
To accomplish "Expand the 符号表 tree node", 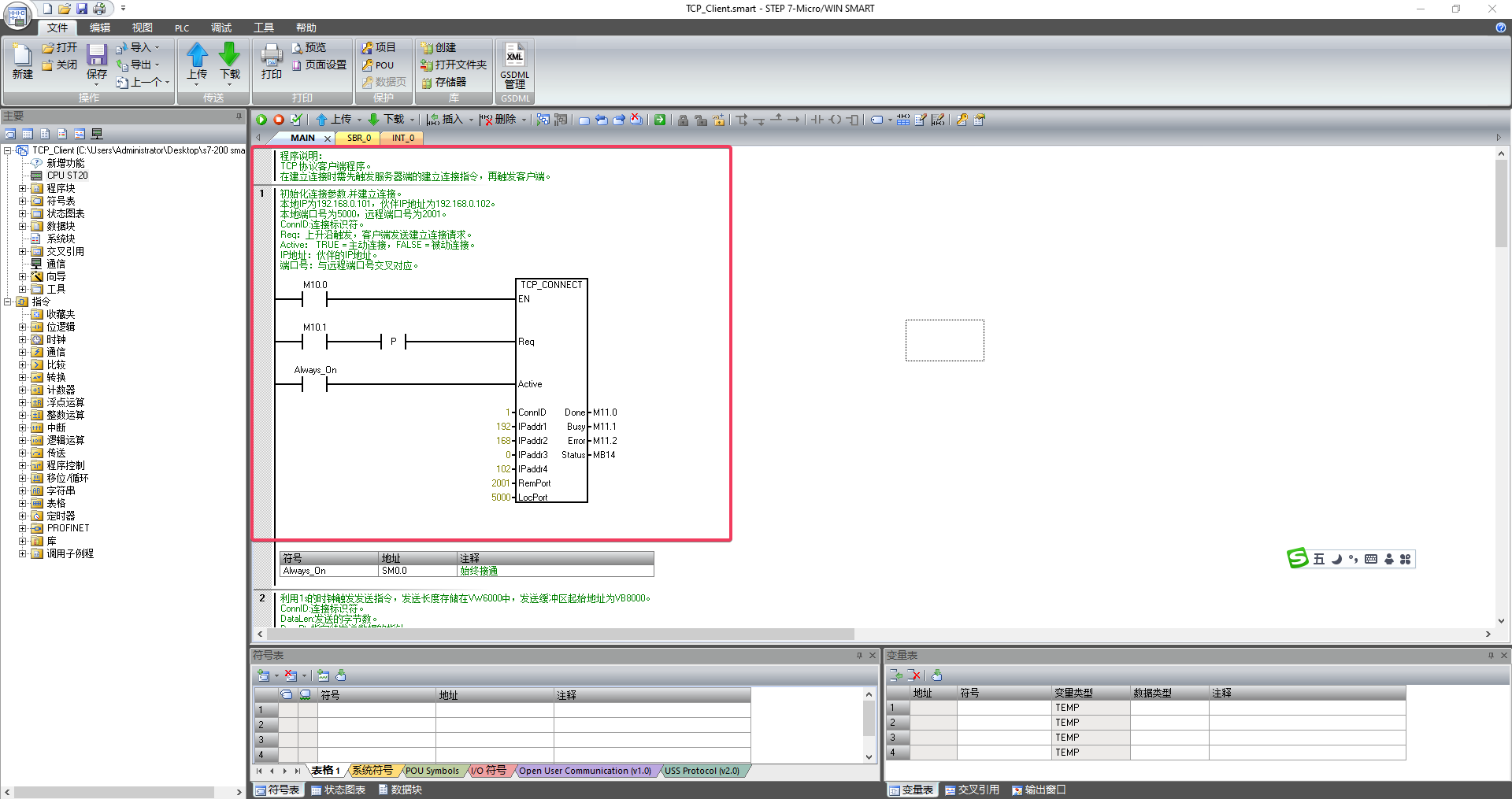I will pyautogui.click(x=23, y=201).
